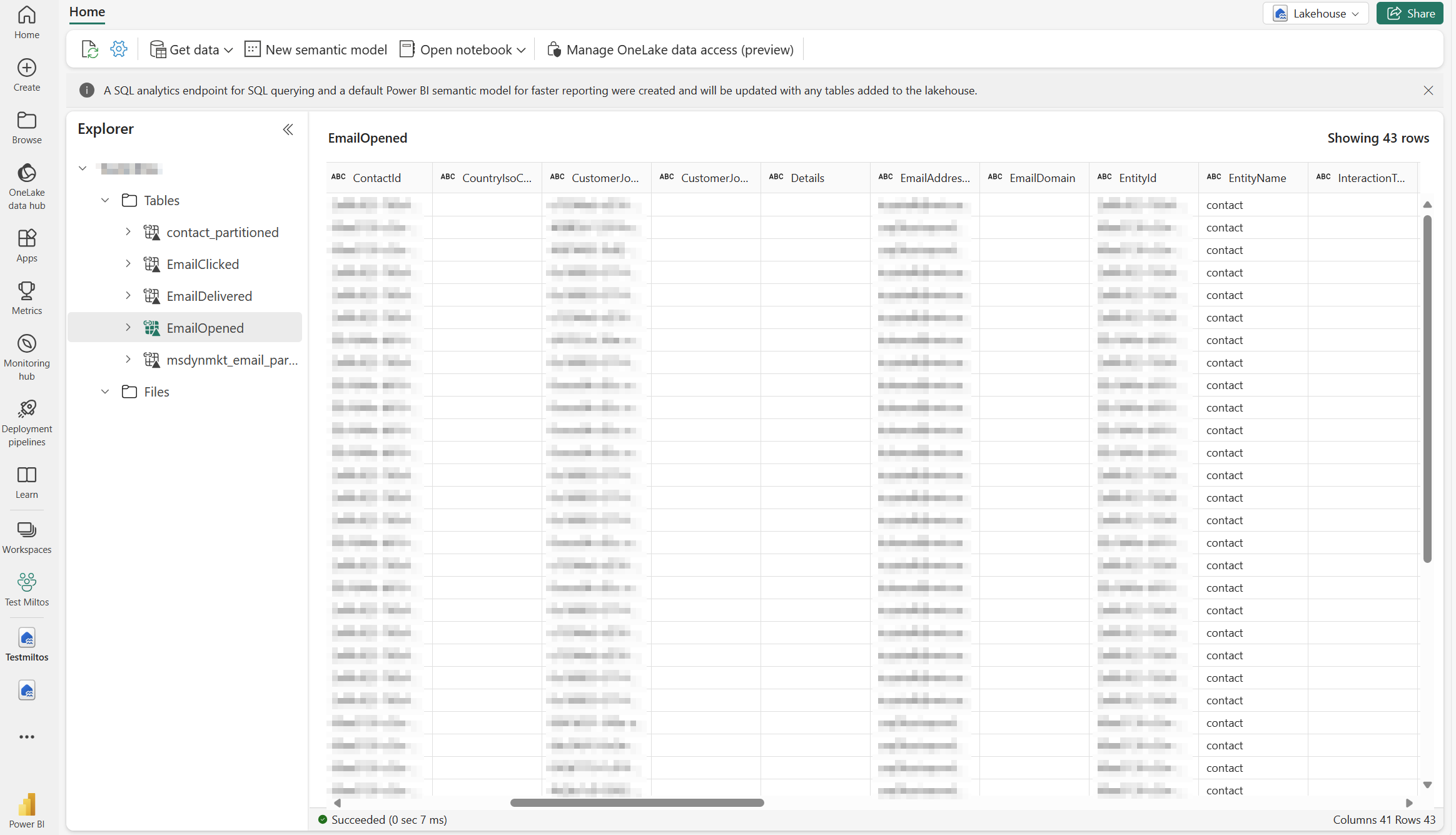Viewport: 1456px width, 835px height.
Task: Click the EmailAddres... column header
Action: pyautogui.click(x=925, y=178)
